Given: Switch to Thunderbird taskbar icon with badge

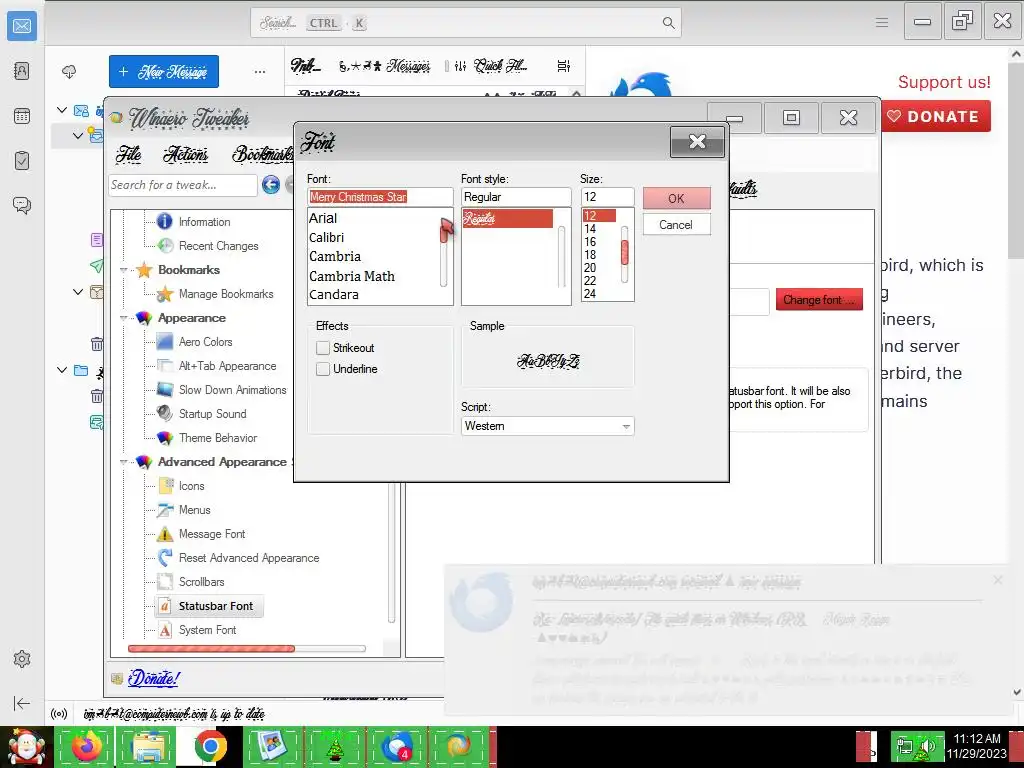Looking at the screenshot, I should pyautogui.click(x=396, y=746).
